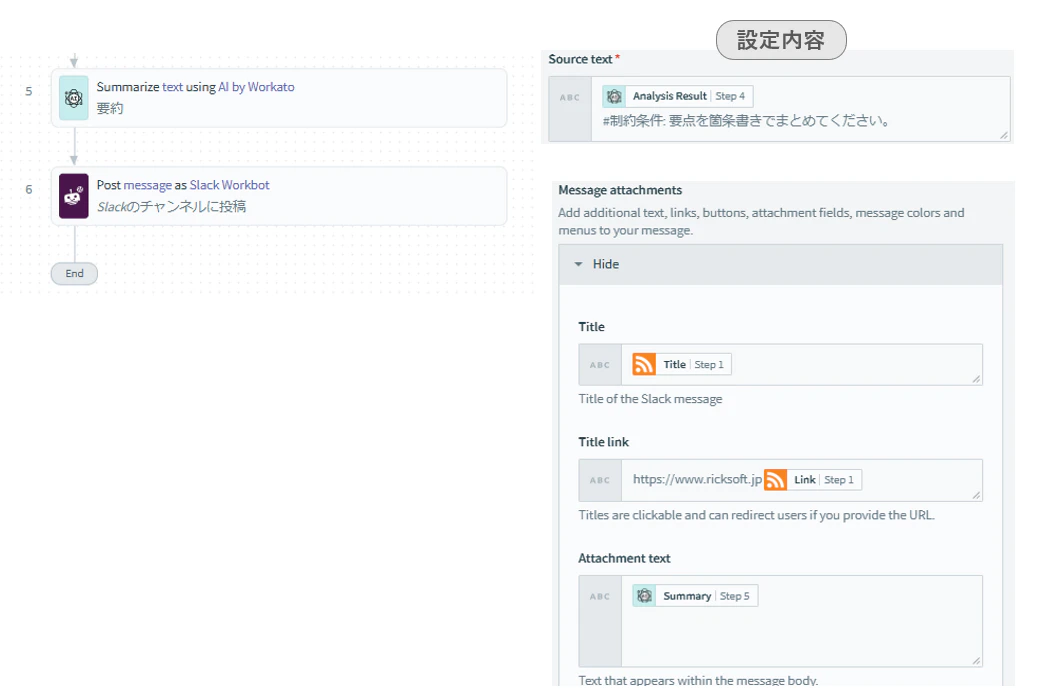The image size is (1041, 692).
Task: Collapse the Hide section of Message attachments
Action: [781, 264]
